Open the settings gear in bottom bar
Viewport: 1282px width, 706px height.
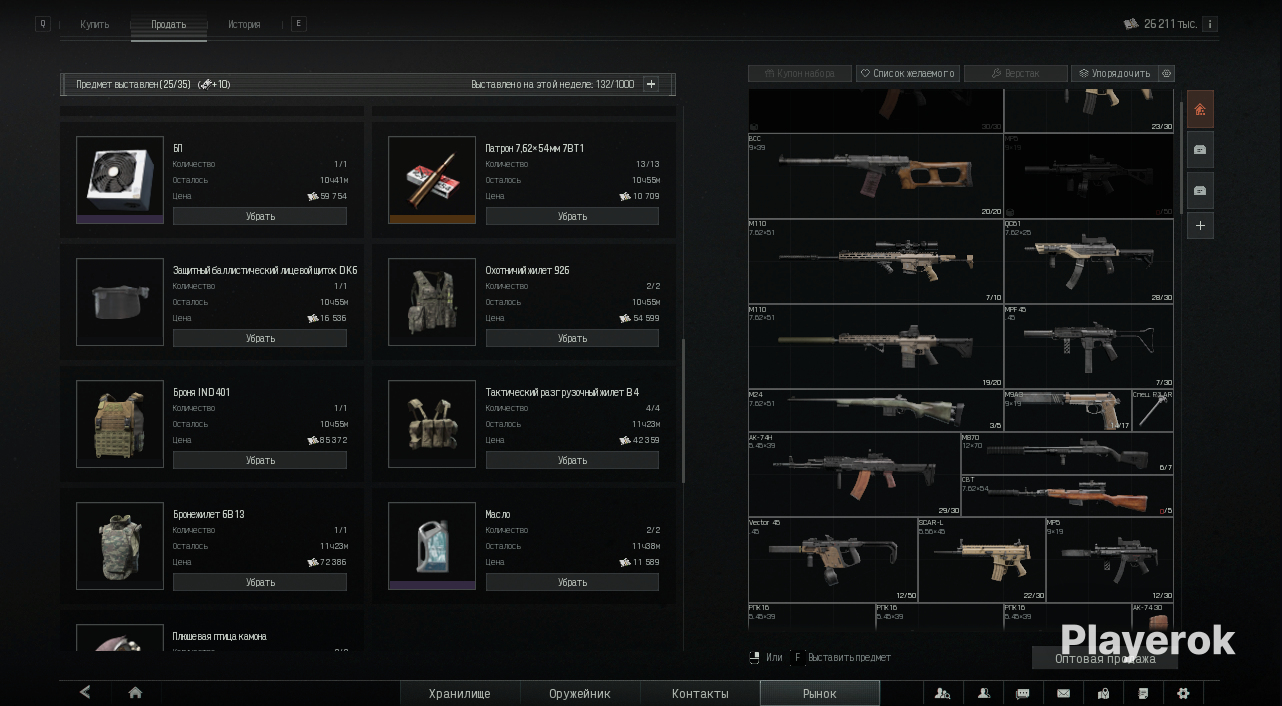tap(1183, 693)
